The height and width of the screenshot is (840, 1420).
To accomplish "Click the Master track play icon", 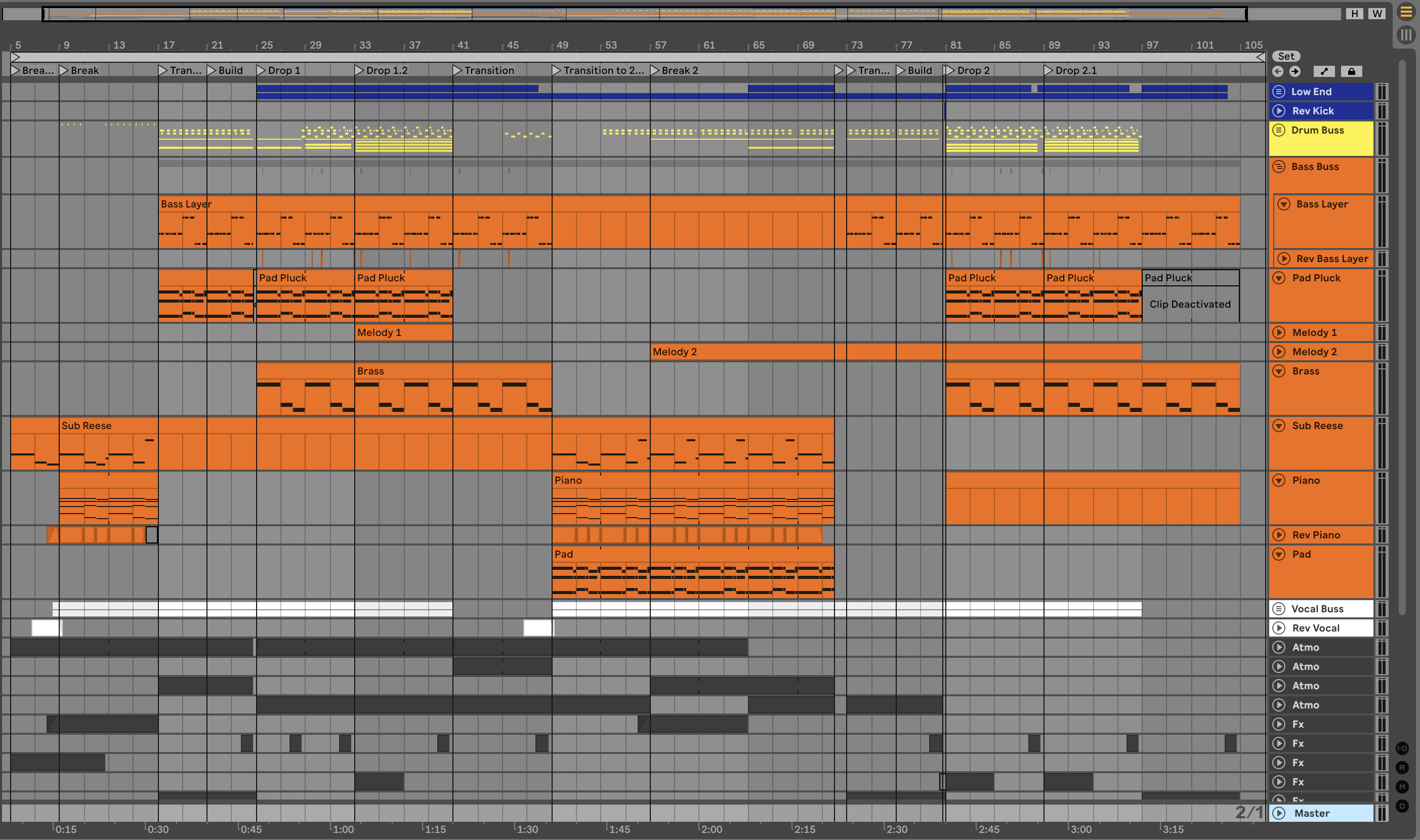I will click(1278, 813).
